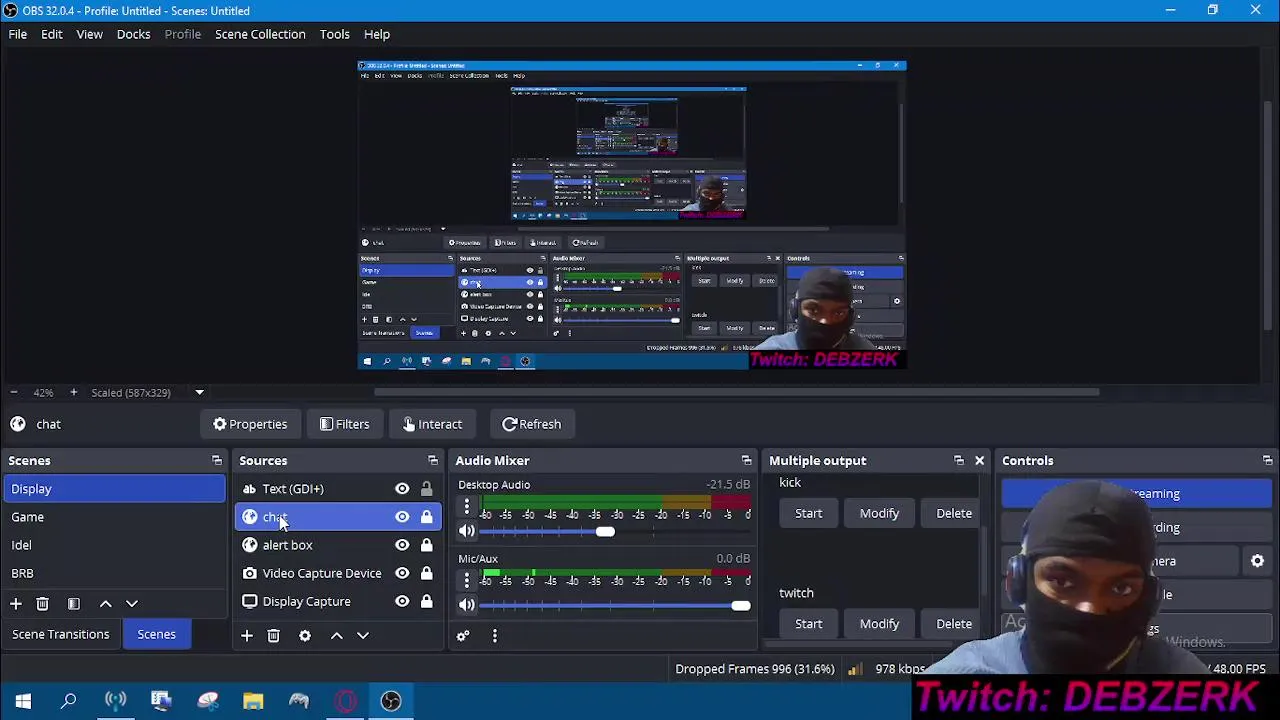Float the Scenes dock

point(216,461)
